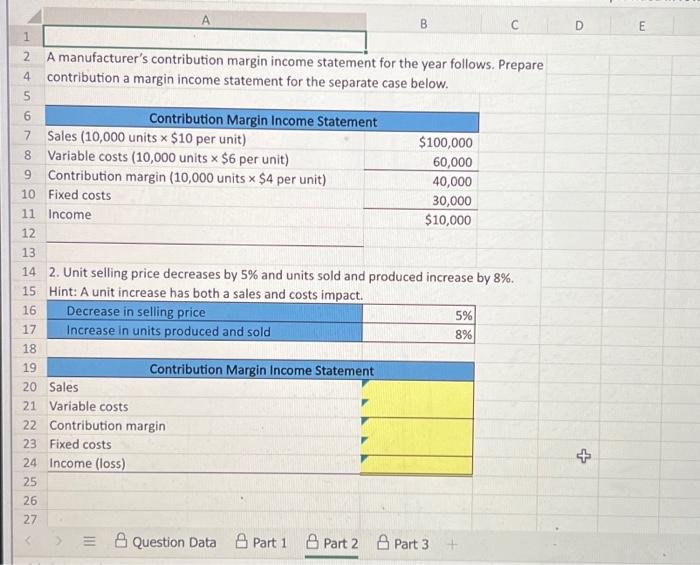Click the yellow Income (loss) input cell

point(417,465)
